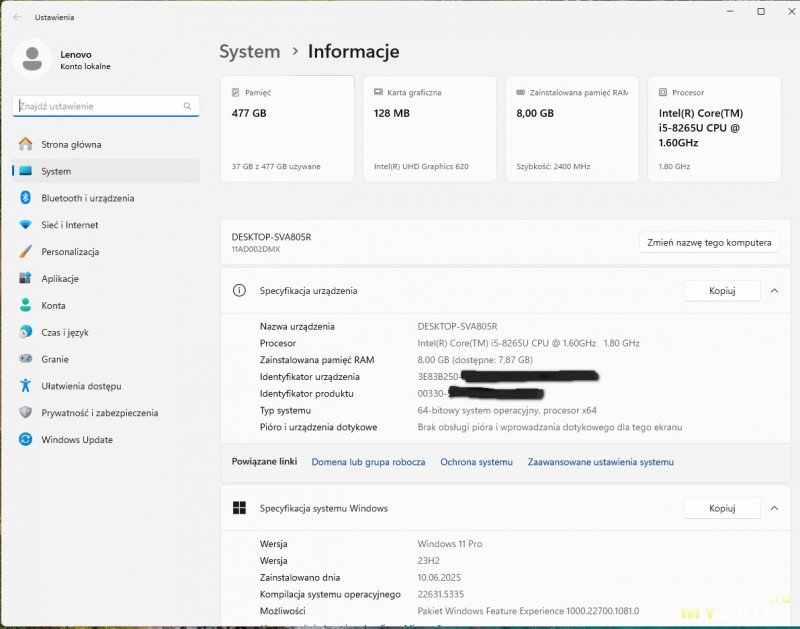Image resolution: width=800 pixels, height=629 pixels.
Task: Select Windows Update in the sidebar
Action: pos(106,439)
